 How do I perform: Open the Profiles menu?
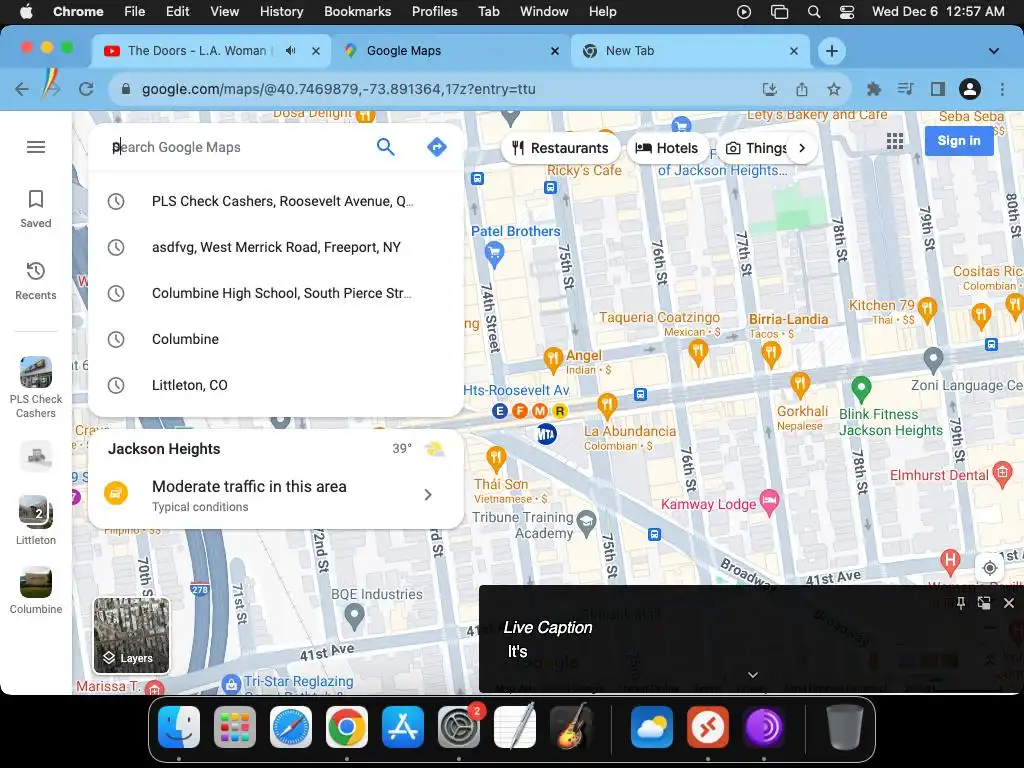click(434, 12)
